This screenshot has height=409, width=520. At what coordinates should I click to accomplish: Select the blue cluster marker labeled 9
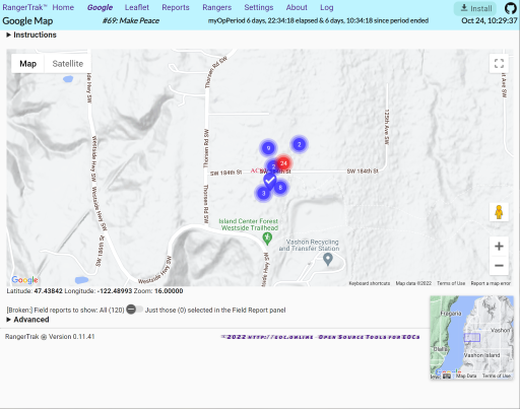[x=268, y=148]
